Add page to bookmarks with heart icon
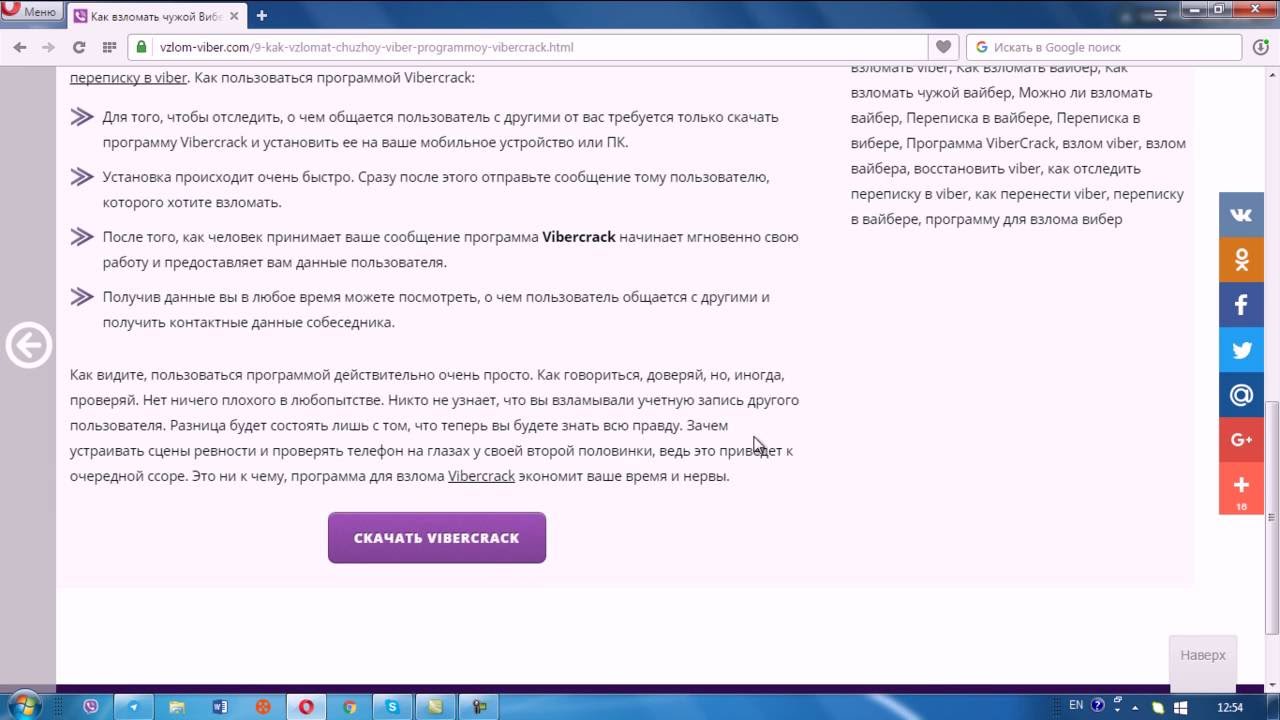 click(x=942, y=47)
